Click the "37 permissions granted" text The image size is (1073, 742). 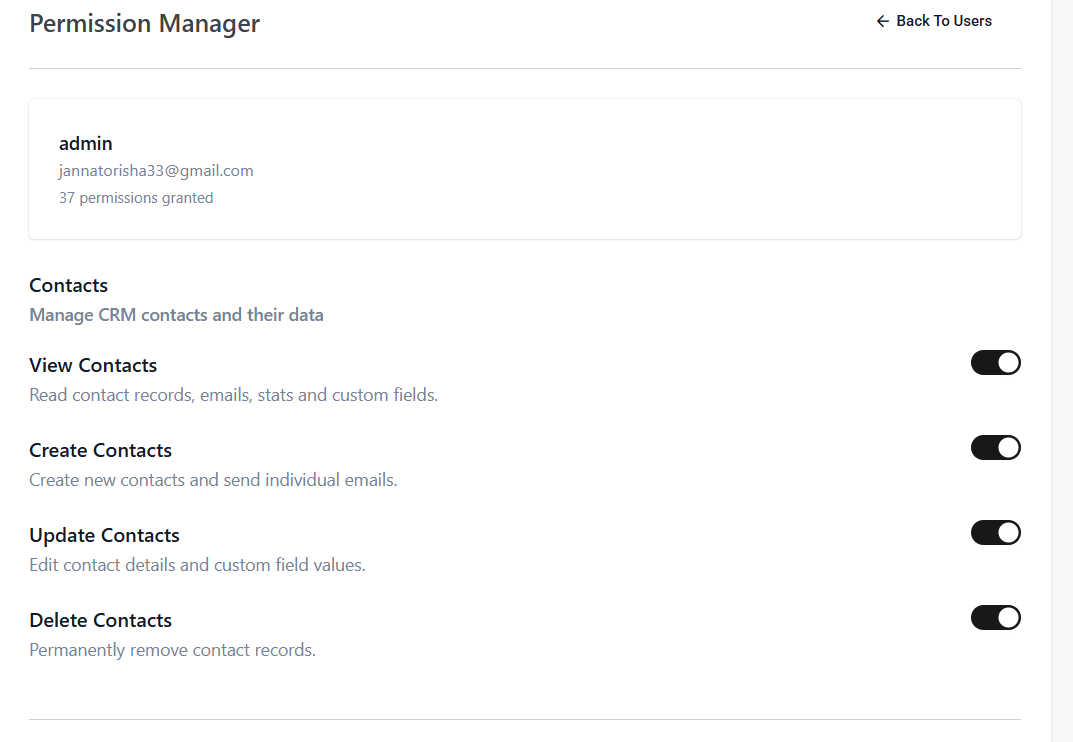pos(136,198)
